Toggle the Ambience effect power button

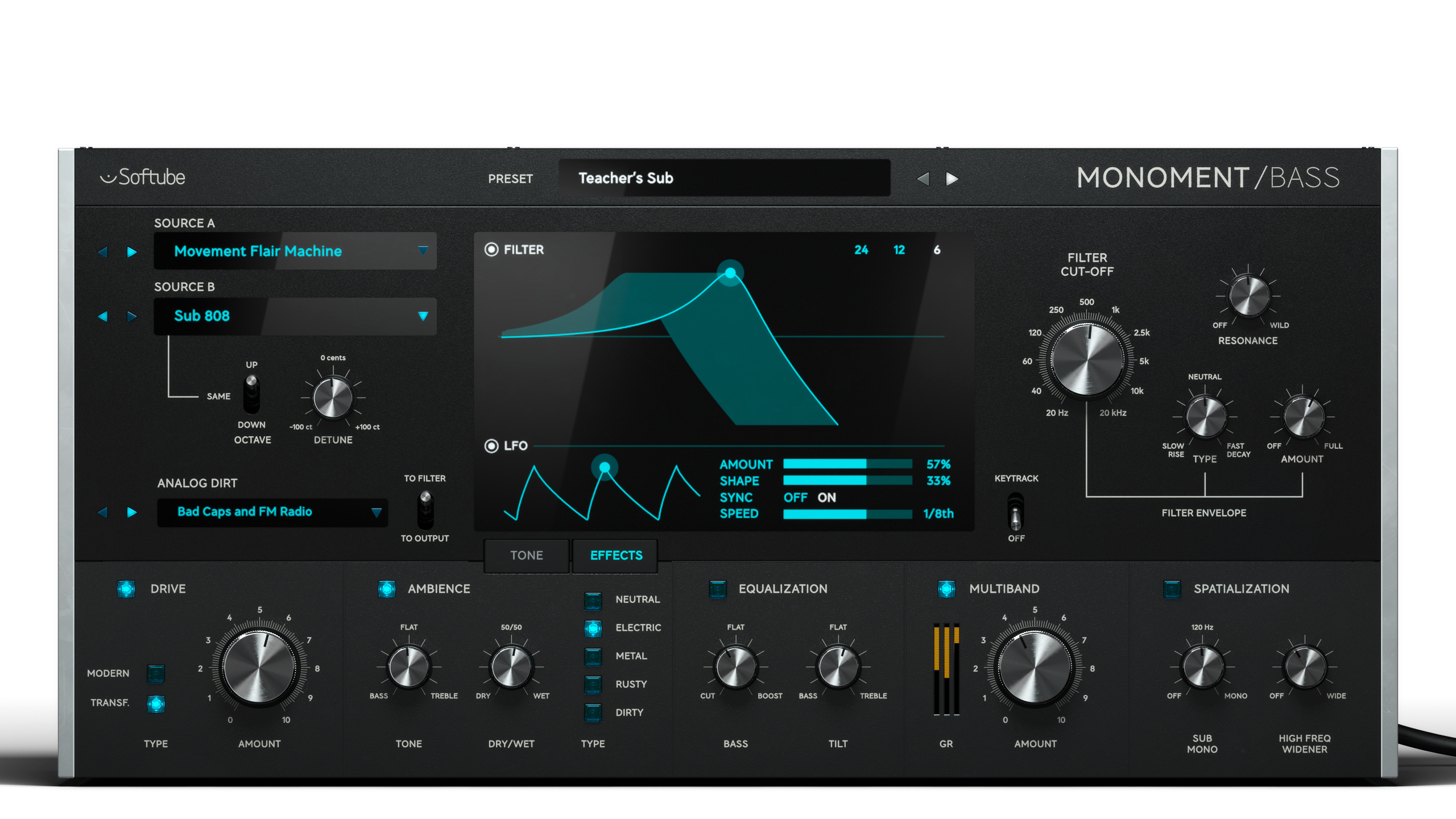387,589
